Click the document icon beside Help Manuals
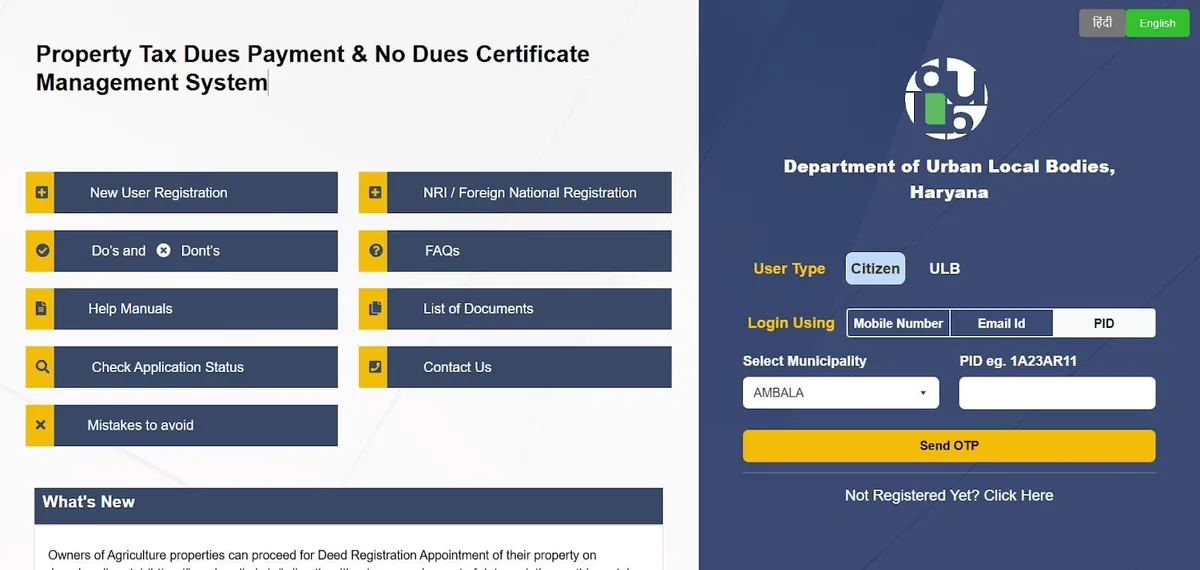The image size is (1200, 570). tap(41, 309)
